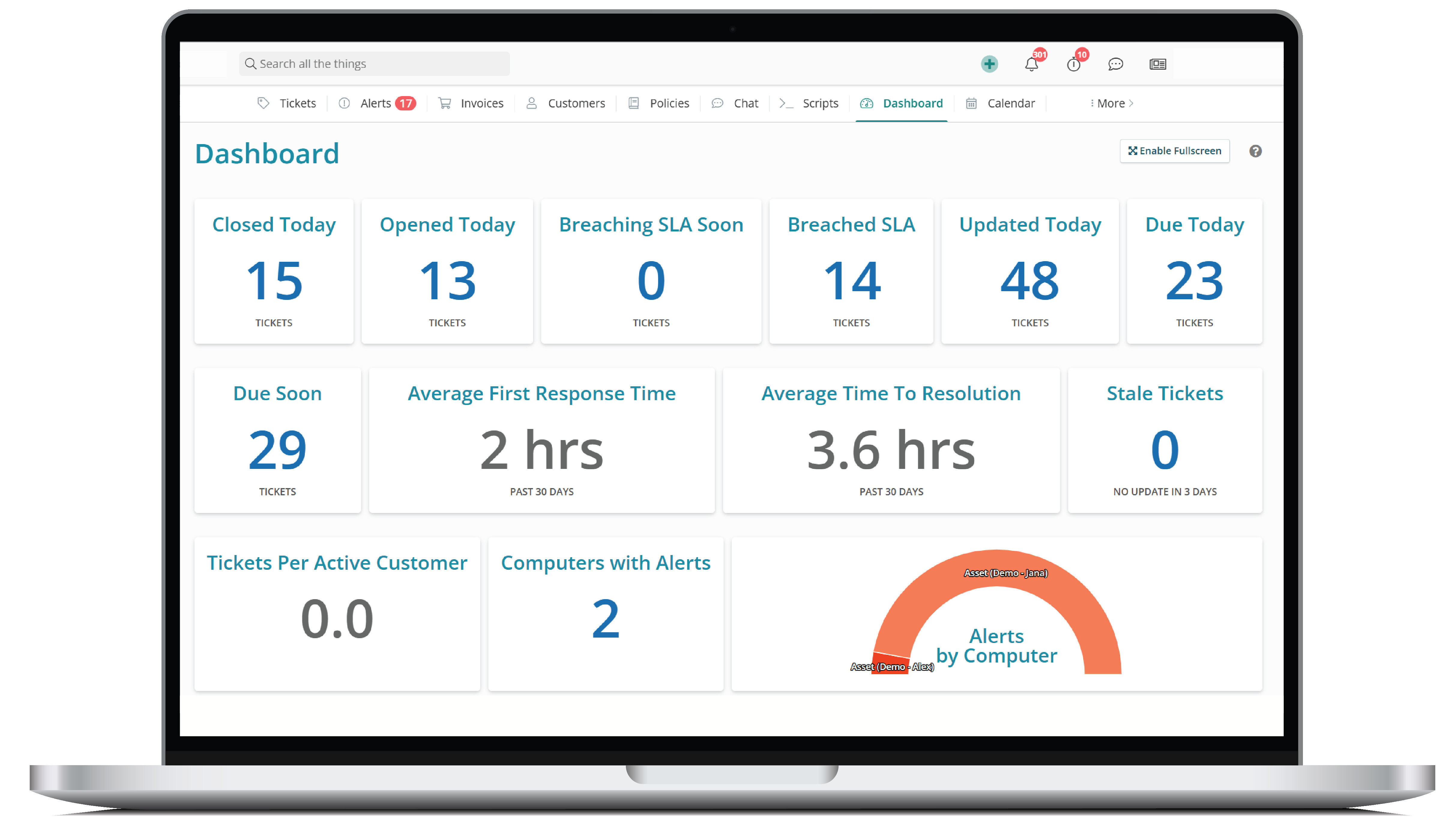Click the Alerts exclamation circle icon

(x=344, y=103)
